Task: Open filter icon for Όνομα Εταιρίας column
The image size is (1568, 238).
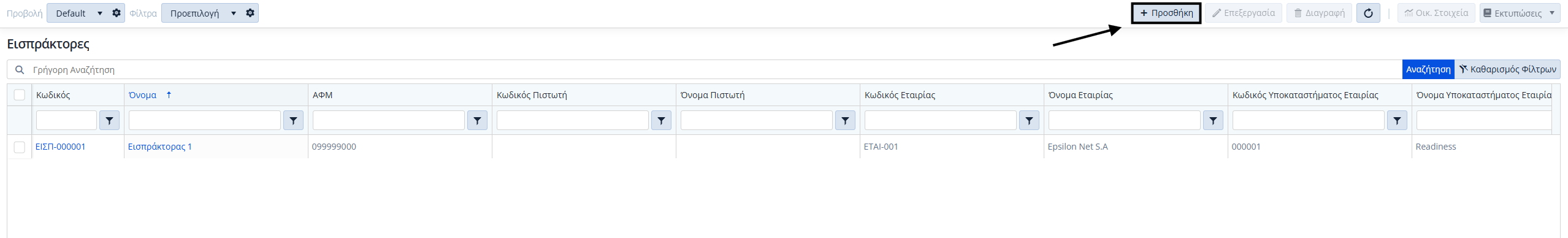Action: click(1213, 121)
